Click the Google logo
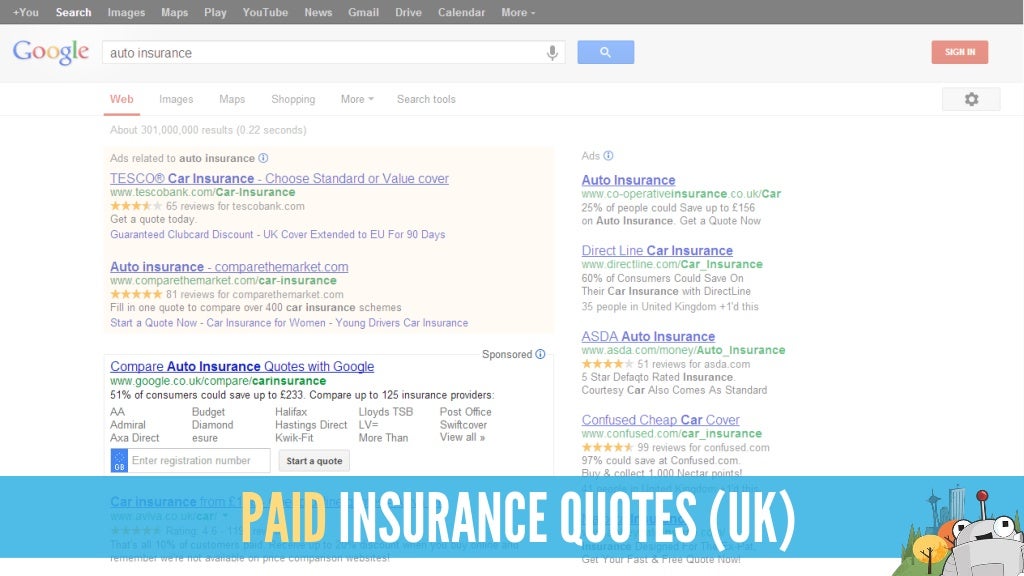This screenshot has height=576, width=1024. 51,52
